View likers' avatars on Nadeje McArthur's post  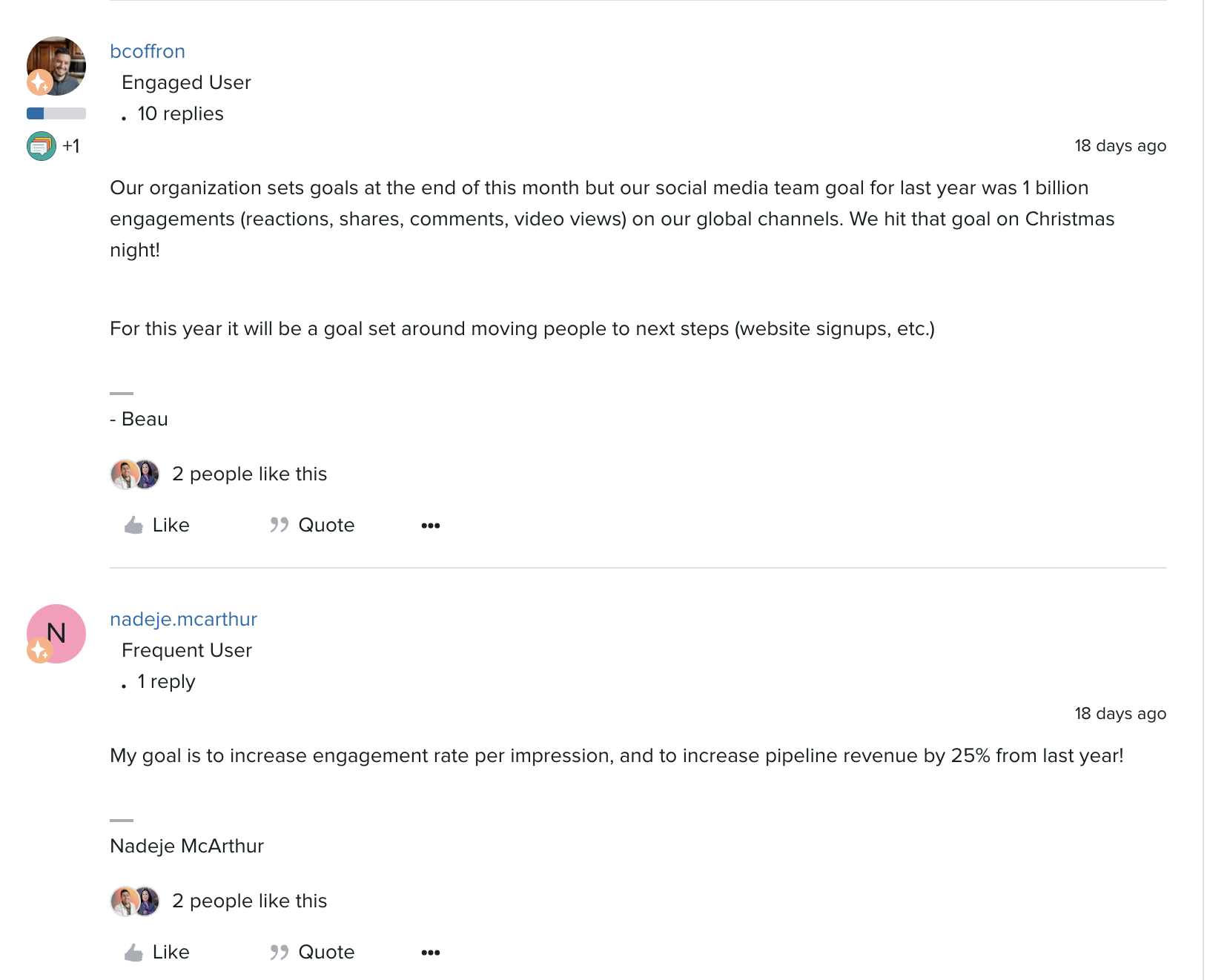pyautogui.click(x=135, y=901)
